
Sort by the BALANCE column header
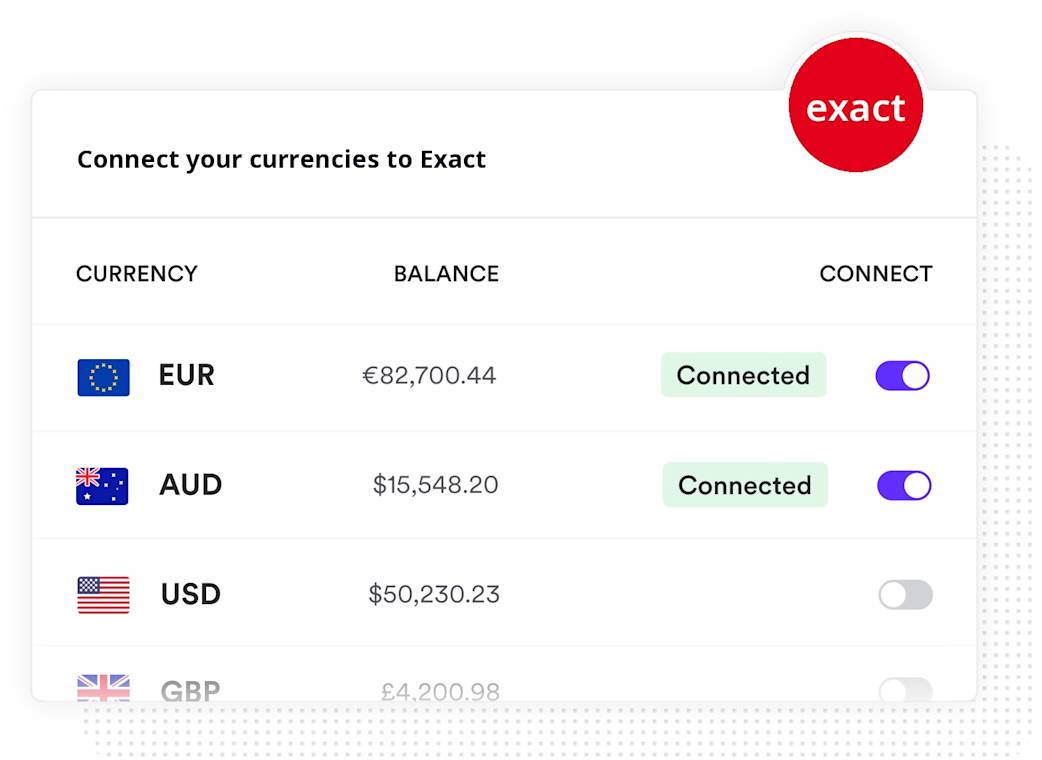[x=446, y=274]
